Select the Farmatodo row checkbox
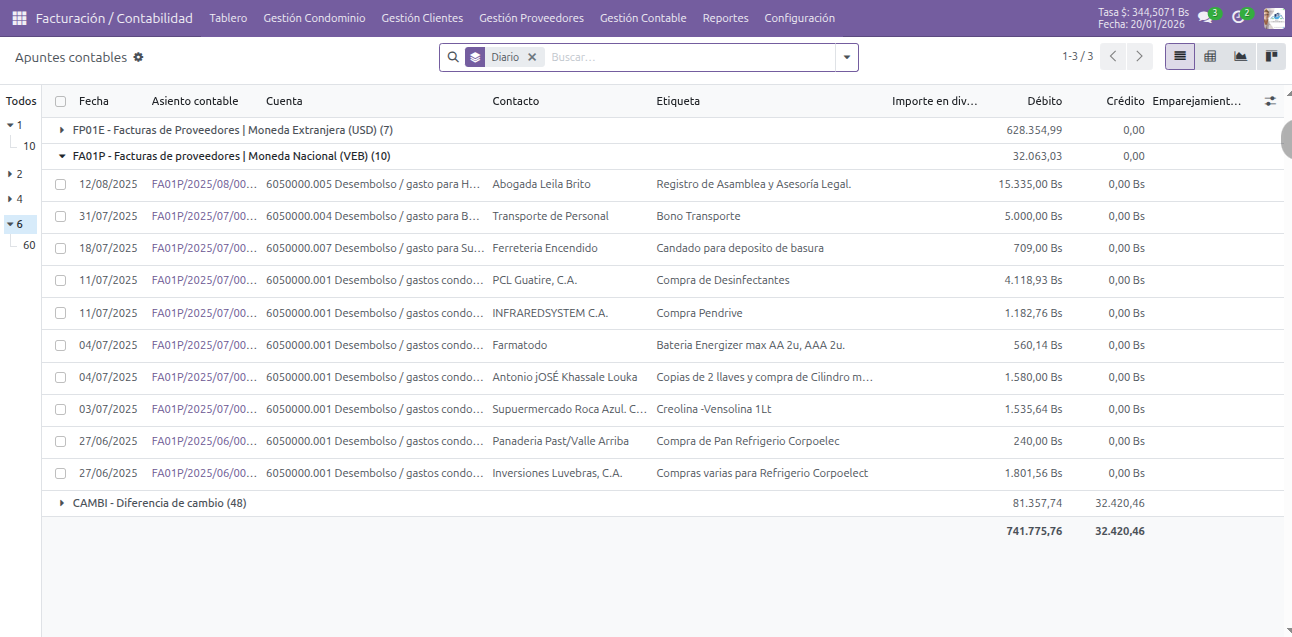This screenshot has height=637, width=1292. (61, 345)
